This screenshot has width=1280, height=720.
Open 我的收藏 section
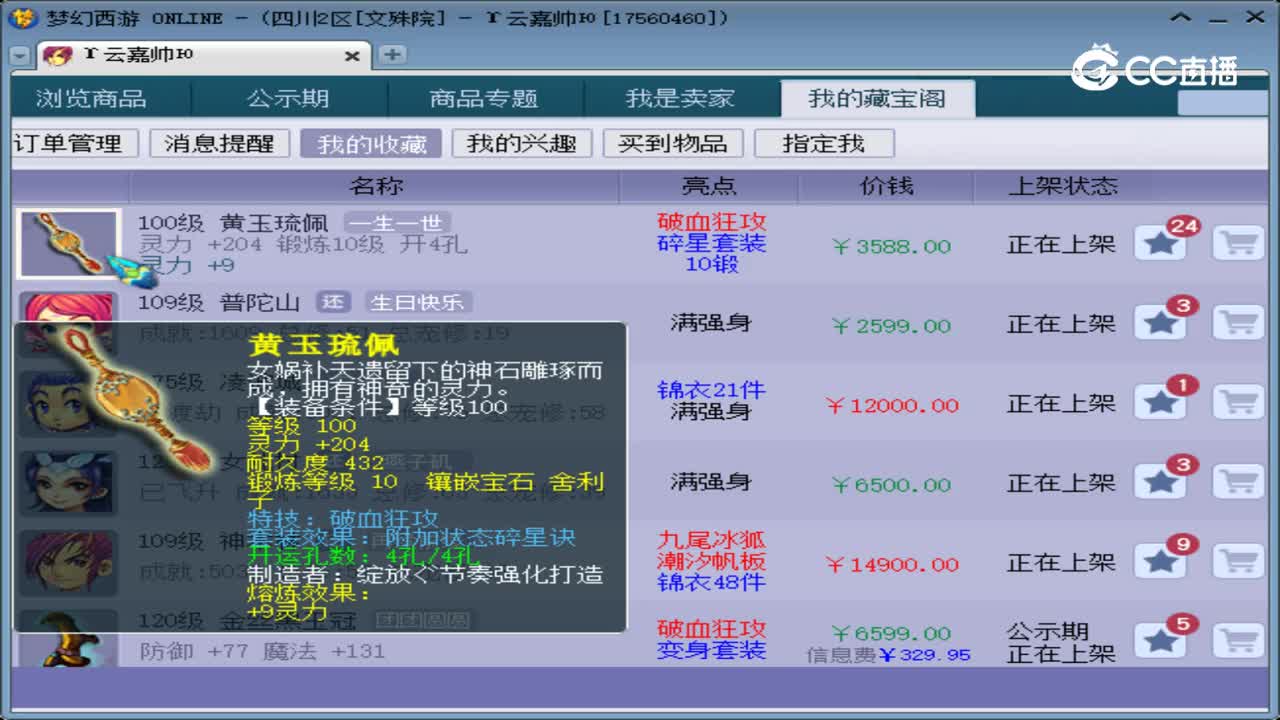pos(371,143)
